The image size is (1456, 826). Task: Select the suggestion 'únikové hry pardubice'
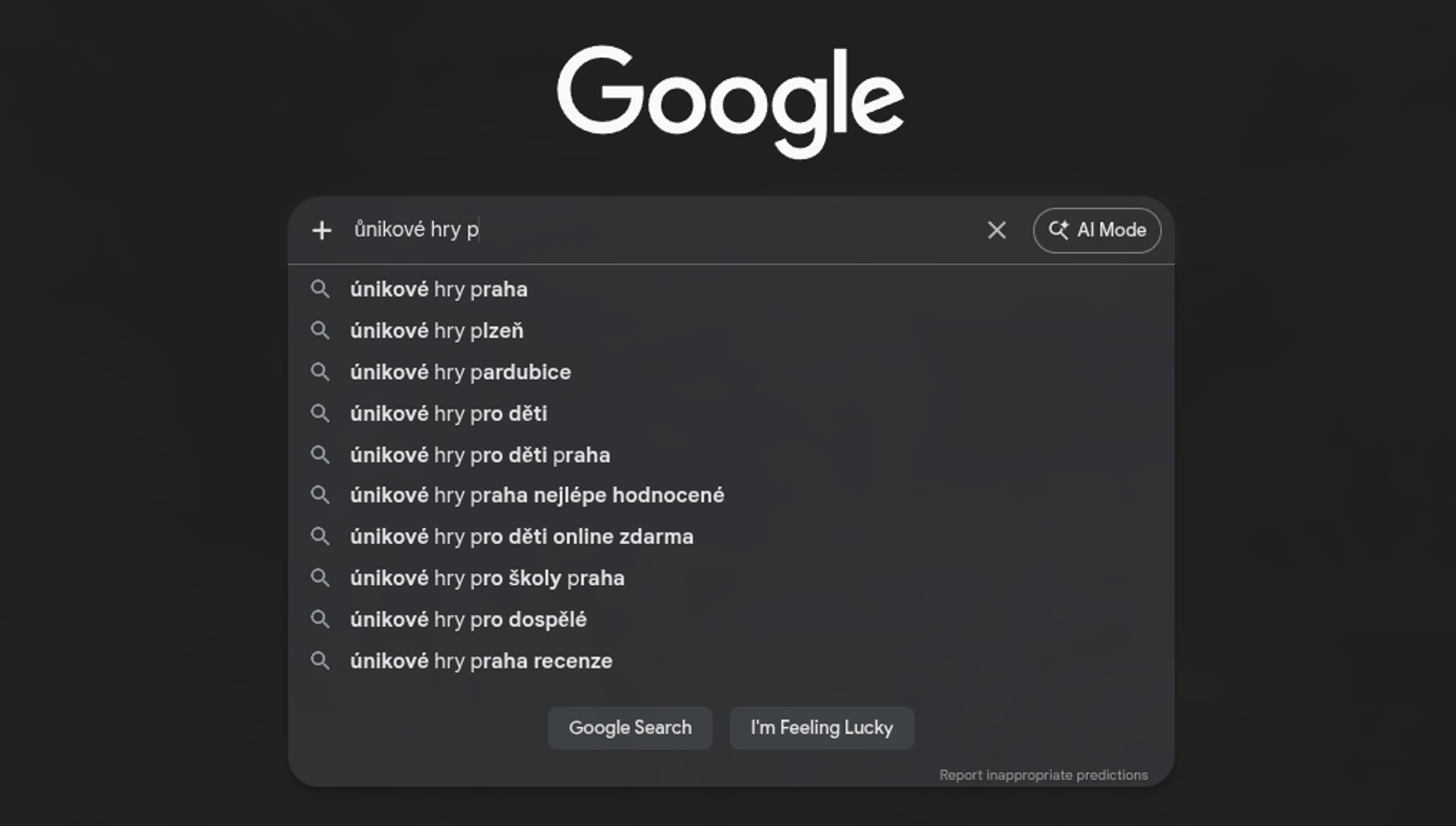[460, 372]
